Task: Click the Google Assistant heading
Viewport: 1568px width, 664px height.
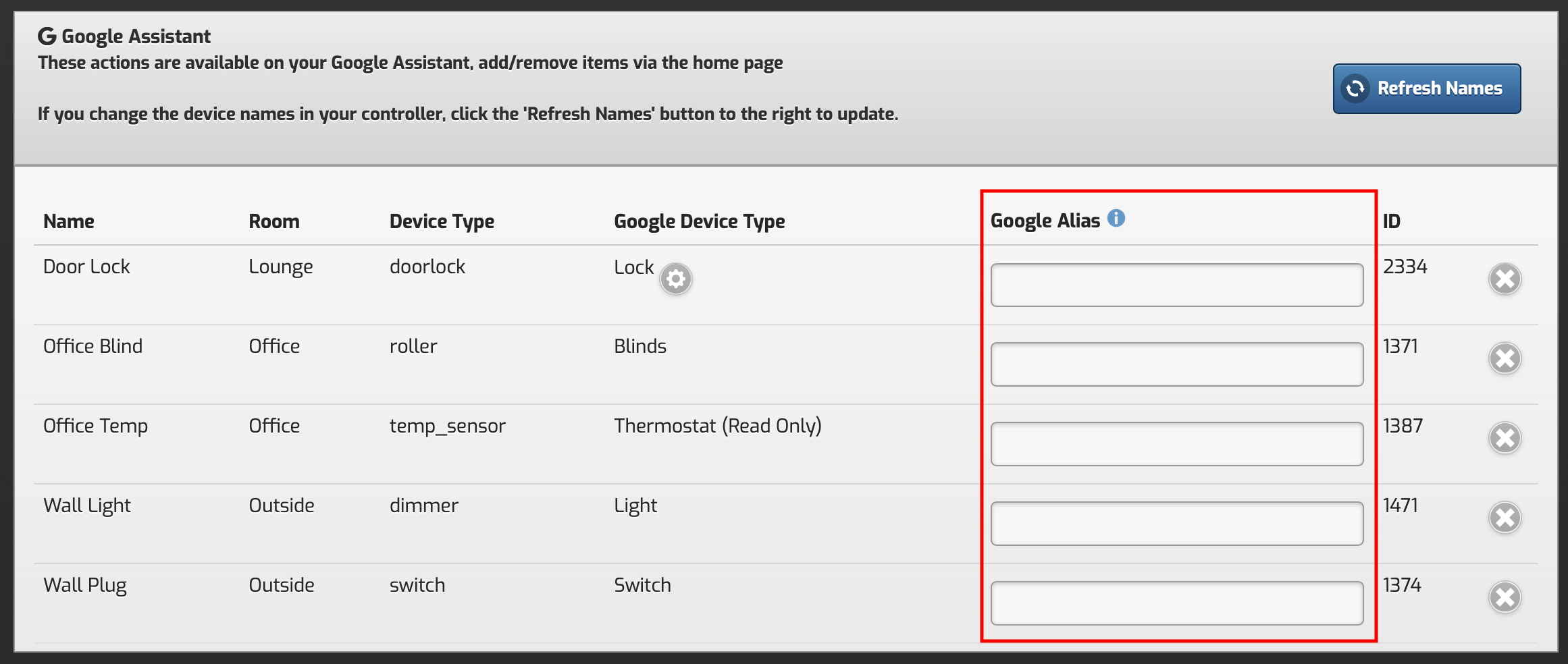Action: (136, 36)
